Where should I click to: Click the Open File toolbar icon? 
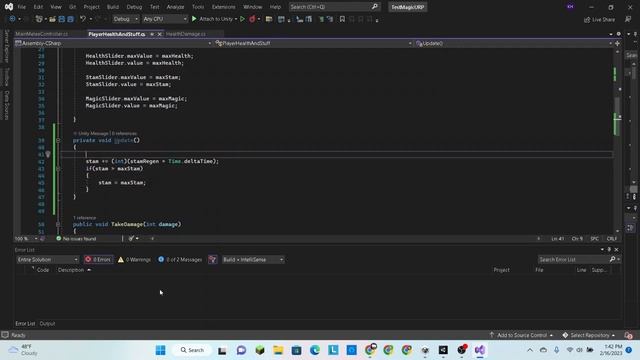[x=52, y=19]
